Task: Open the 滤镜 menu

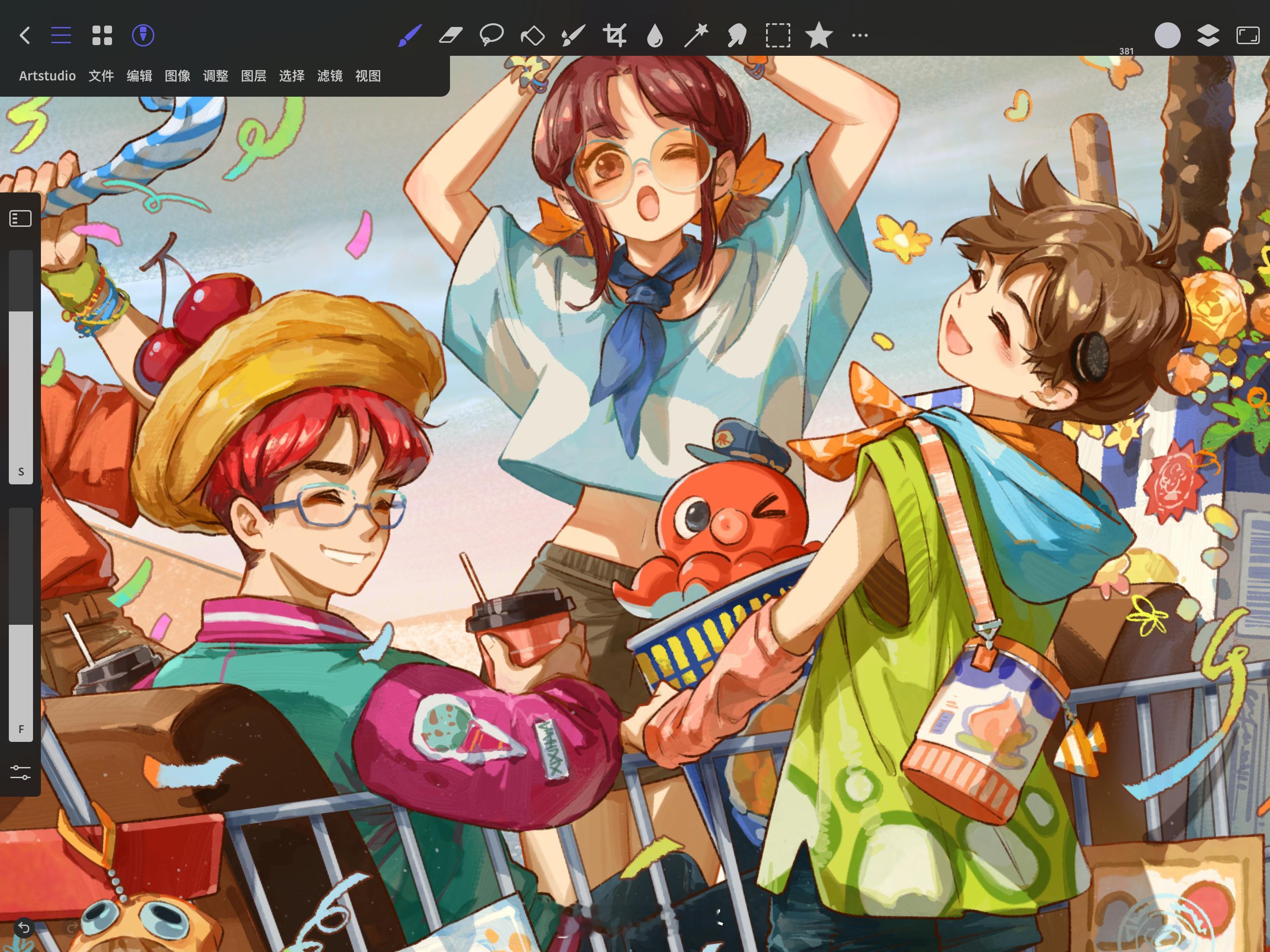Action: pyautogui.click(x=330, y=76)
